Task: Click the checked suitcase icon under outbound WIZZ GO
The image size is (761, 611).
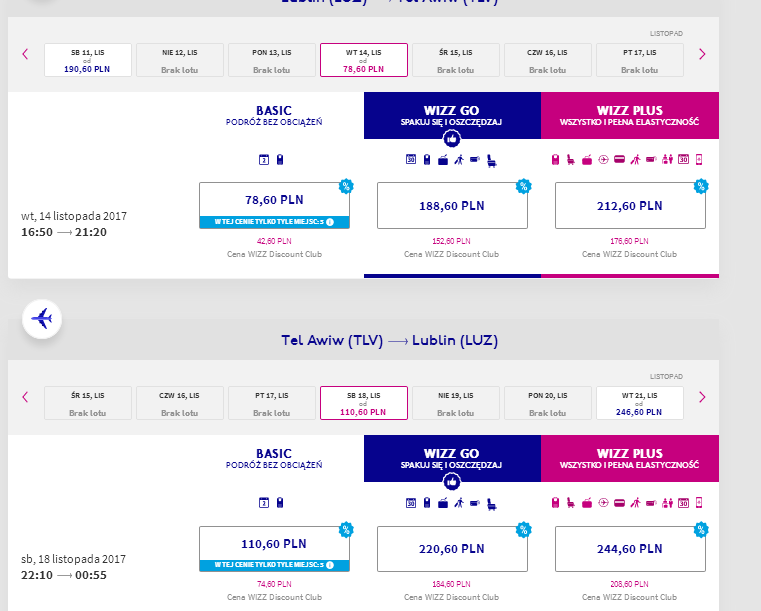Action: (x=443, y=160)
